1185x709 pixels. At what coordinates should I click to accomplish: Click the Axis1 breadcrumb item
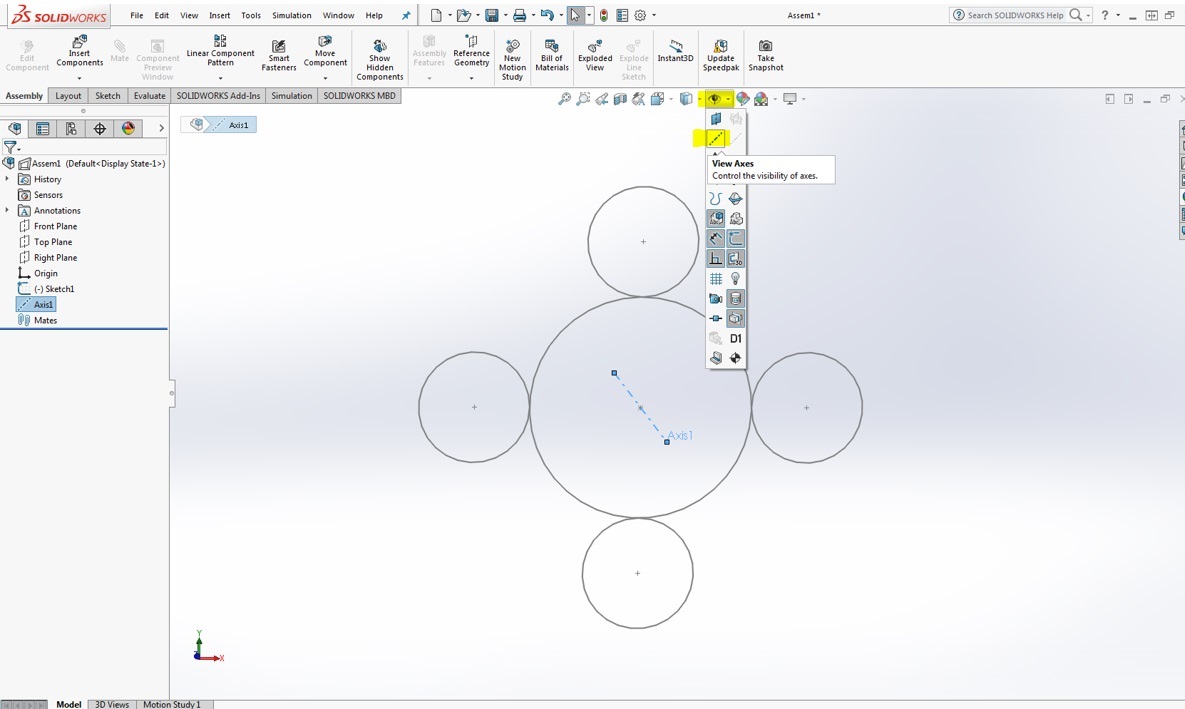pos(233,125)
